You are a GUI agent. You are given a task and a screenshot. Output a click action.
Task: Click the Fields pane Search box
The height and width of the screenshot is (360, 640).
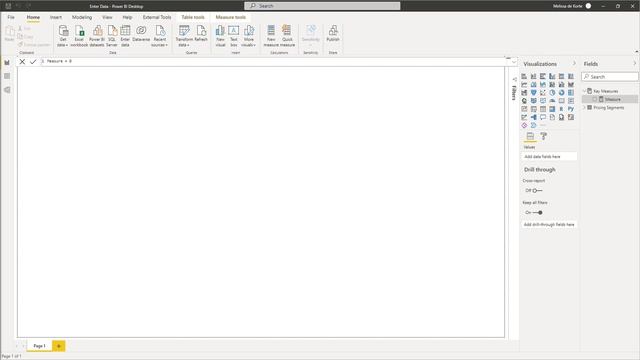[x=610, y=77]
